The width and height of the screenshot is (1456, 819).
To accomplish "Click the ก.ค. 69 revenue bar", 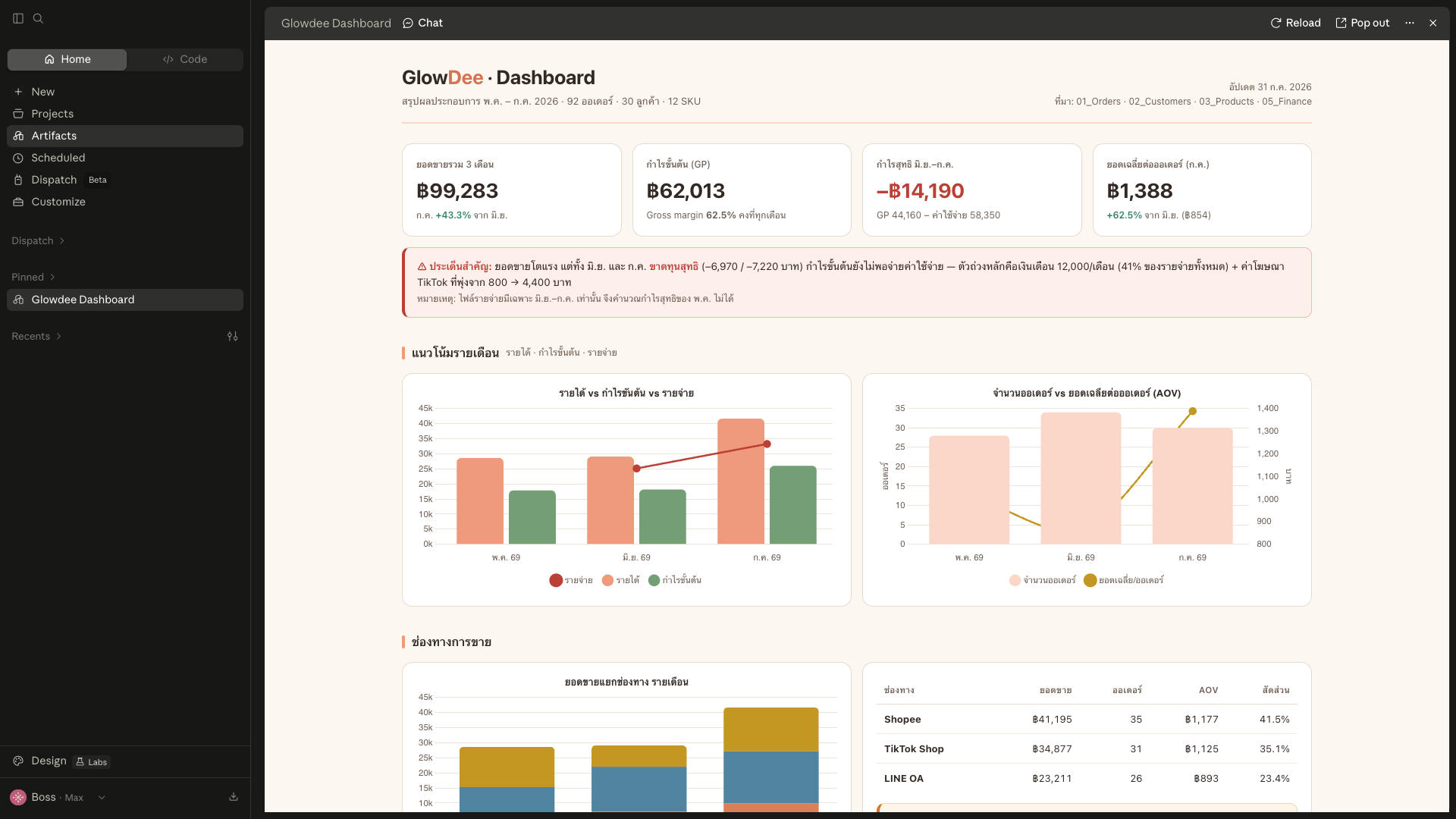I will click(x=741, y=482).
